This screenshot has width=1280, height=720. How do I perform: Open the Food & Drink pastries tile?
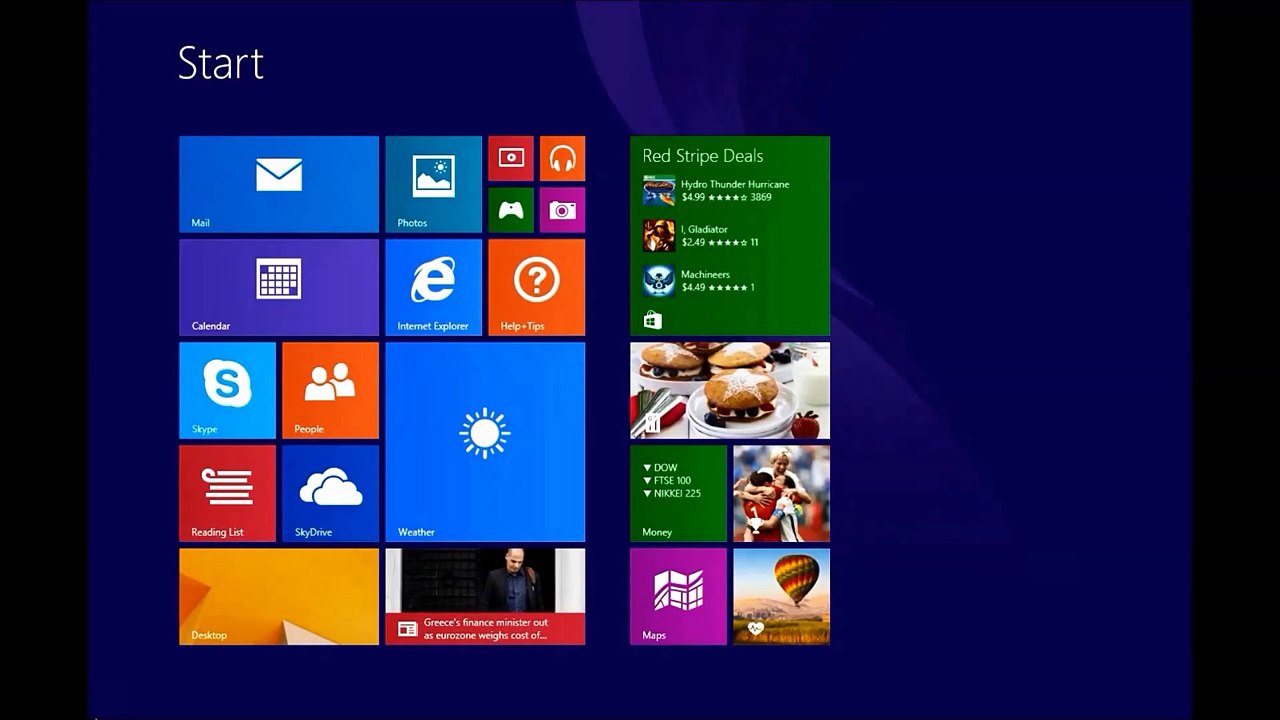coord(730,390)
